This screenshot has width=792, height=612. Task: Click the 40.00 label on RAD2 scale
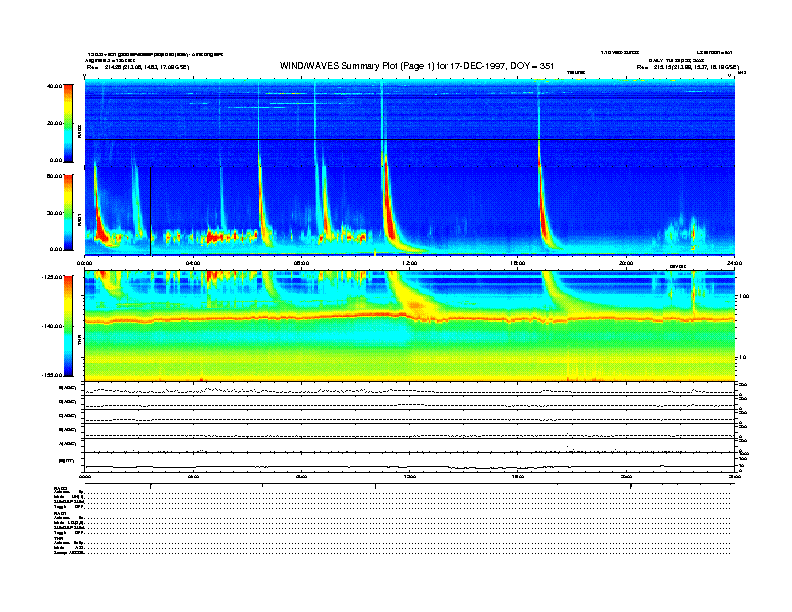pyautogui.click(x=54, y=86)
